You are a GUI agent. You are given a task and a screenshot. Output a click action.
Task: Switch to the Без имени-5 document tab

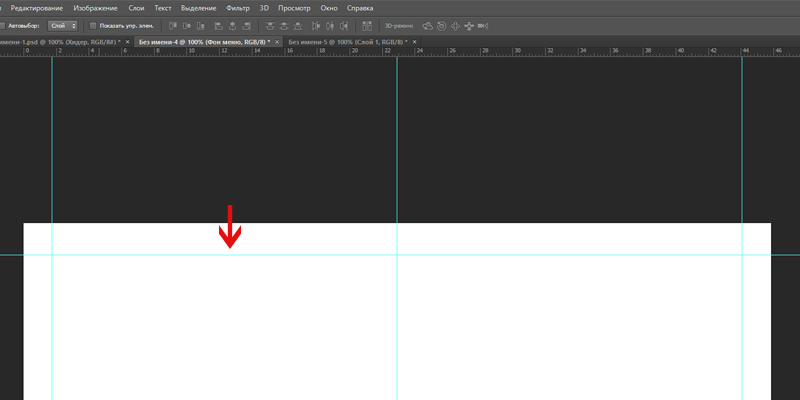click(346, 42)
